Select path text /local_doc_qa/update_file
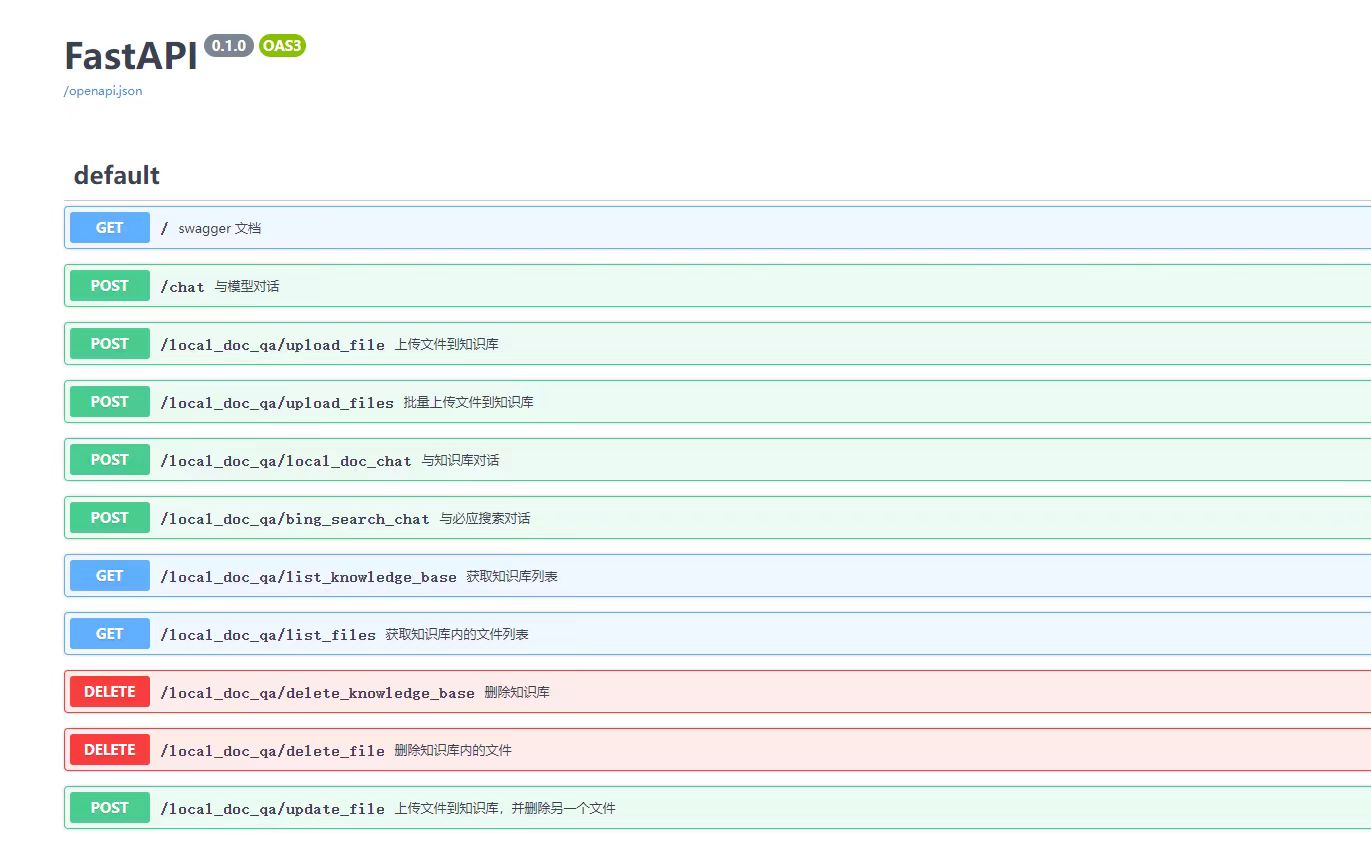The width and height of the screenshot is (1371, 845). (272, 809)
